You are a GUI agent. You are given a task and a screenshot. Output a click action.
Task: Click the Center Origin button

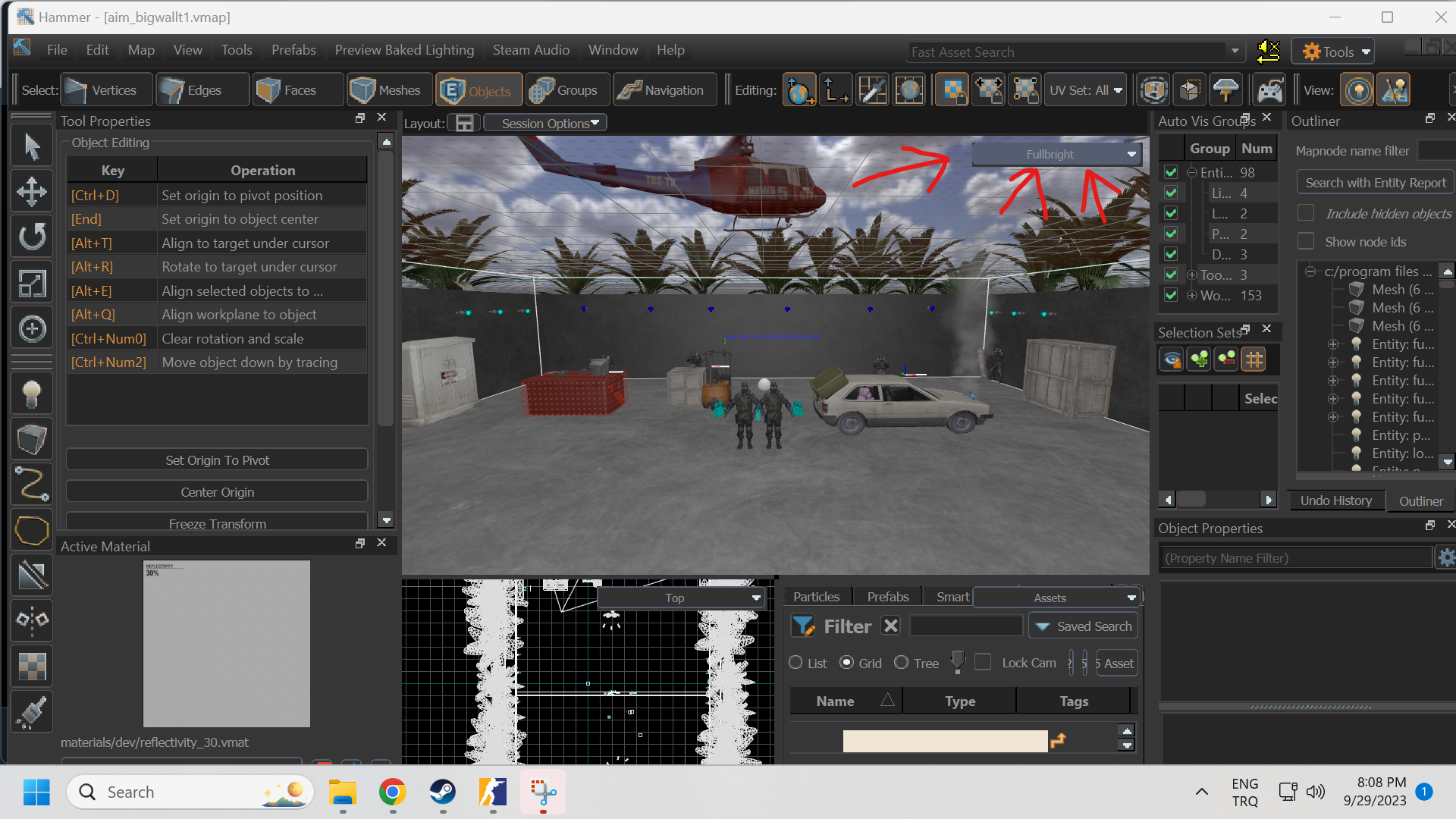pyautogui.click(x=217, y=492)
